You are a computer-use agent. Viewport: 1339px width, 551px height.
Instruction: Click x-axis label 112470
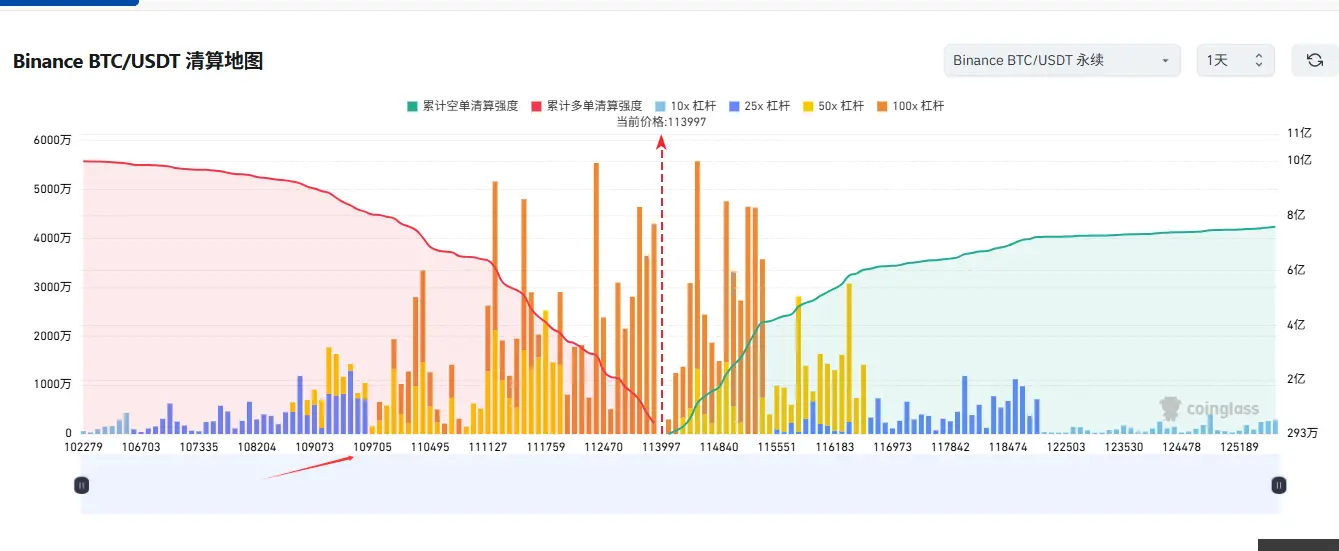(x=604, y=447)
